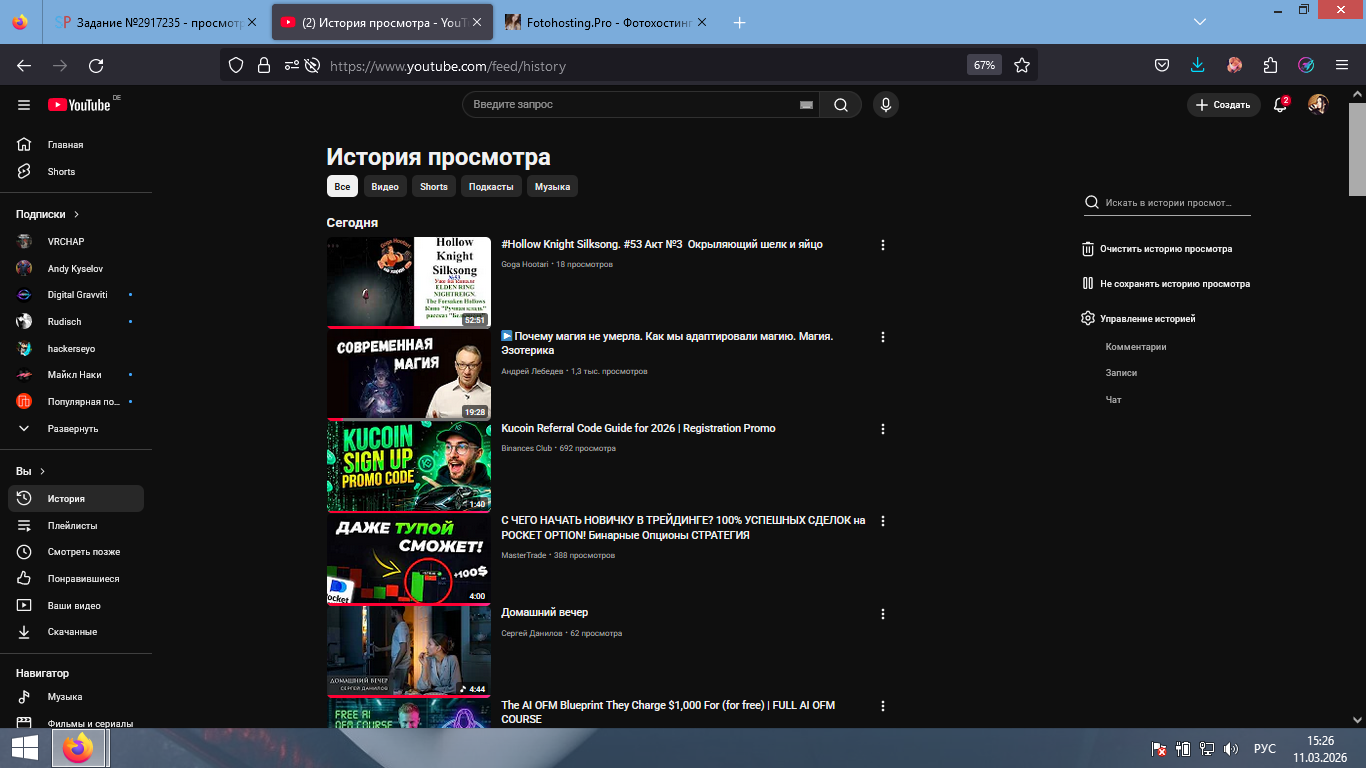Open Firefox downloads arrow icon
The image size is (1366, 768).
pyautogui.click(x=1198, y=65)
